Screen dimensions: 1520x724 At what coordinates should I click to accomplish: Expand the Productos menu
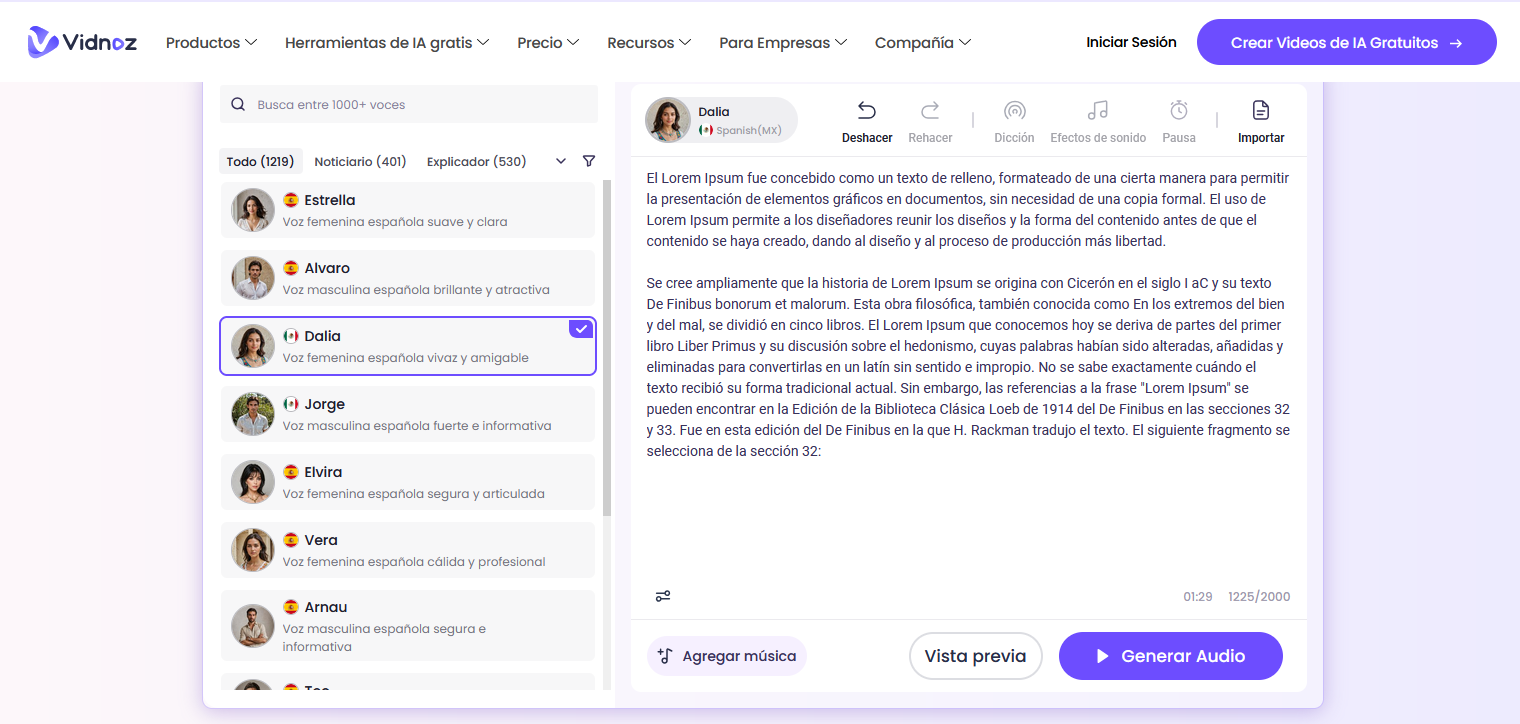(211, 43)
